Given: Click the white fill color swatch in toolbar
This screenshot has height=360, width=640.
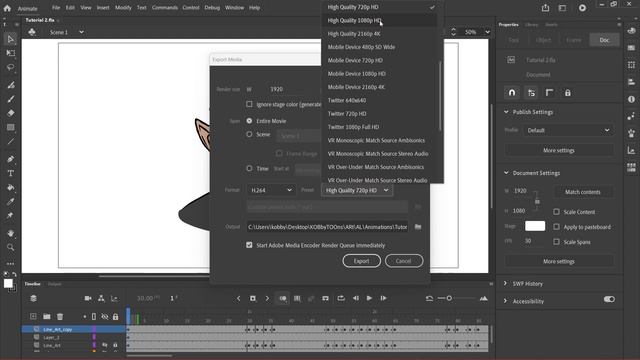Looking at the screenshot, I should 8,283.
